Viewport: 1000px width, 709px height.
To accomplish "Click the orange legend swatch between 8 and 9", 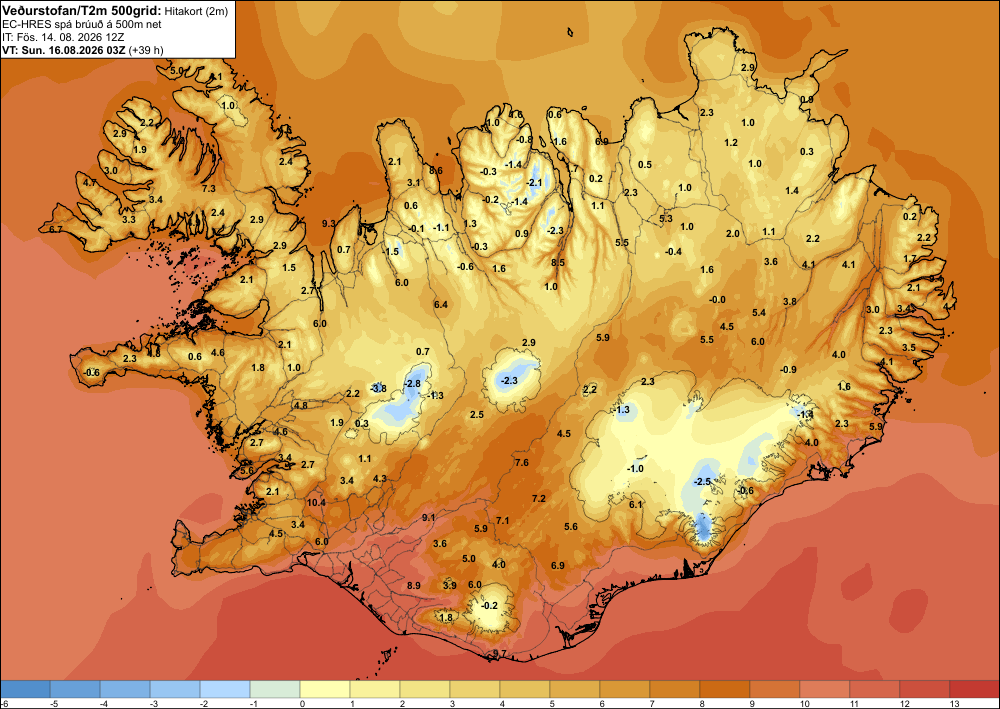I will point(724,689).
